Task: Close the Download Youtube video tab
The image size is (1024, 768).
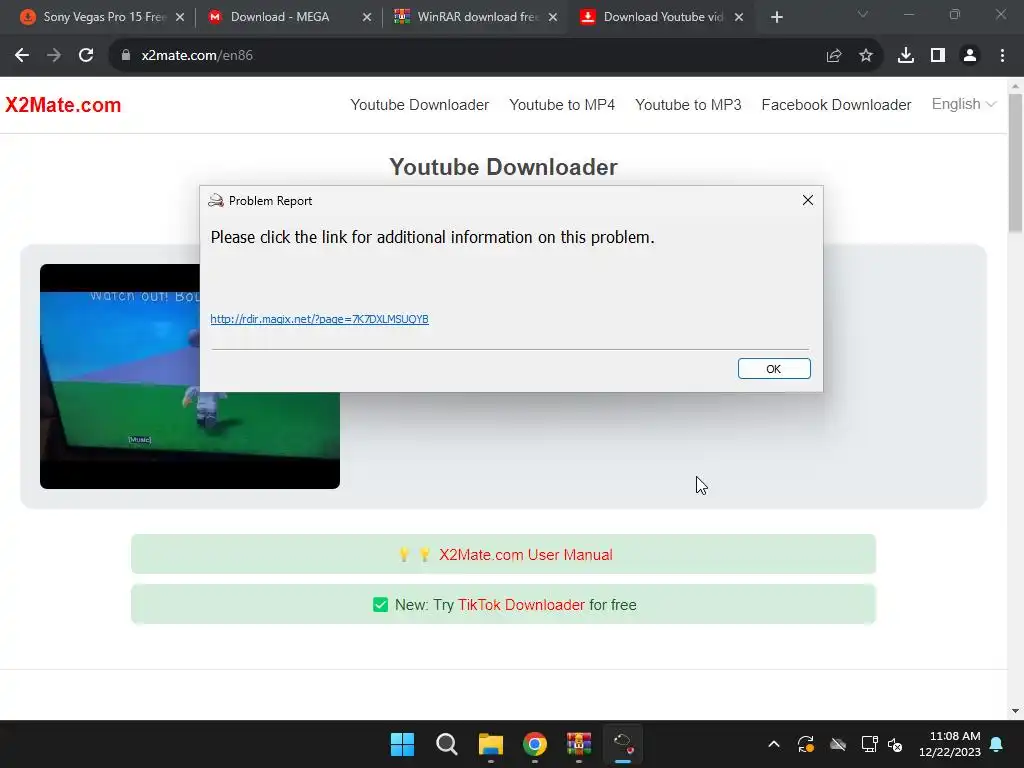Action: [x=739, y=17]
